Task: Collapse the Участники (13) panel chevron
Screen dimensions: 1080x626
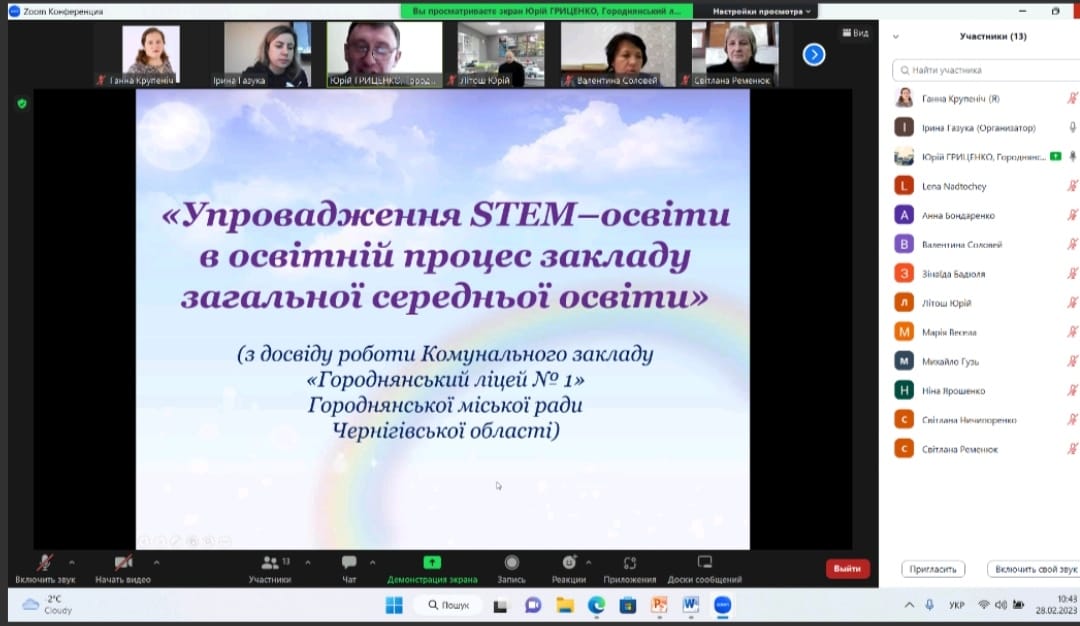Action: point(895,36)
